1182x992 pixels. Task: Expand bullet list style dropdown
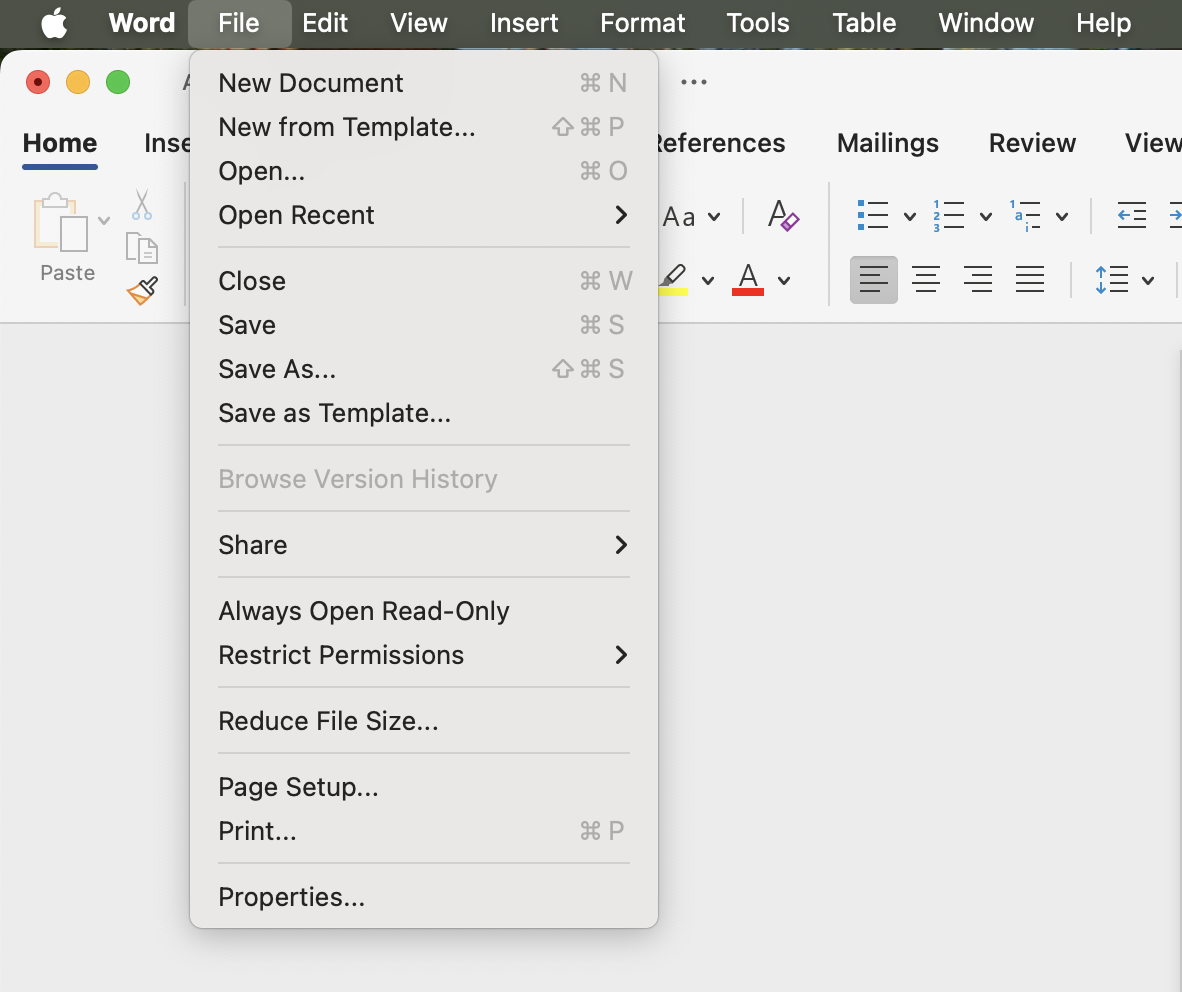(x=910, y=217)
